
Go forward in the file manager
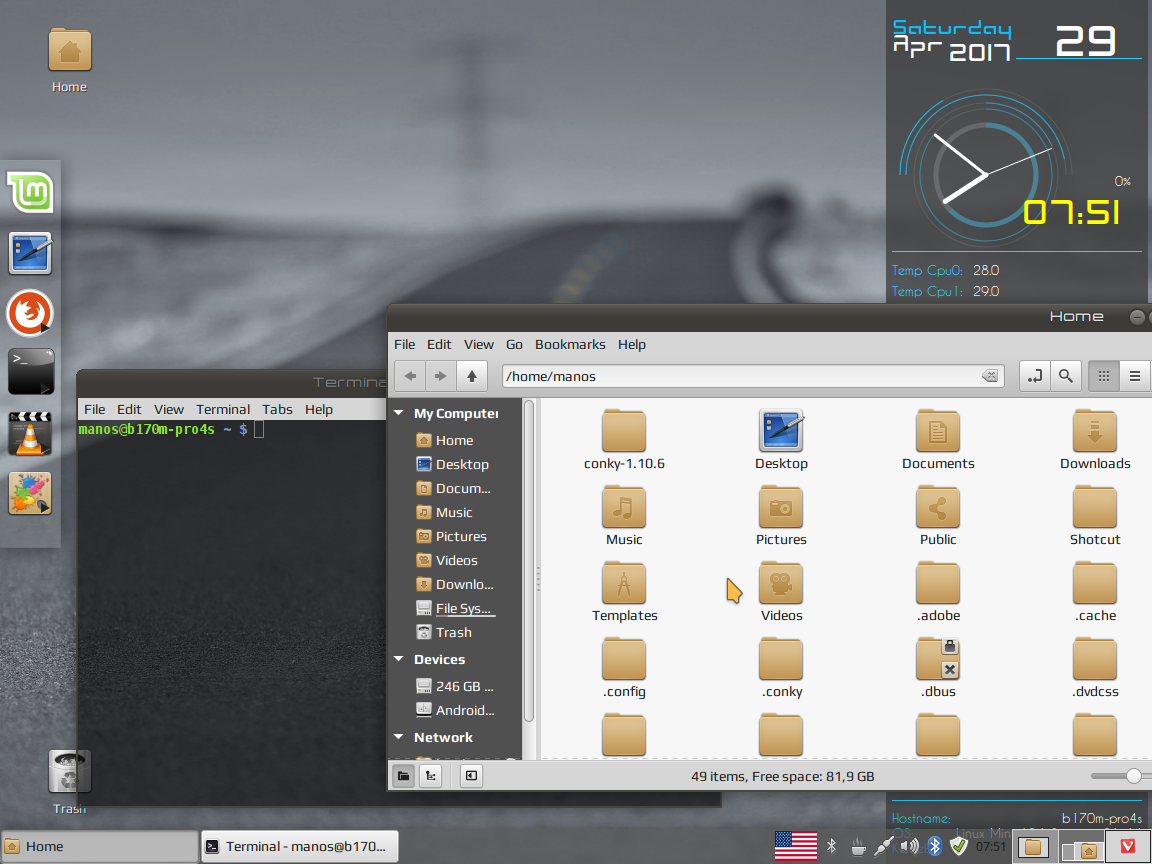point(441,376)
